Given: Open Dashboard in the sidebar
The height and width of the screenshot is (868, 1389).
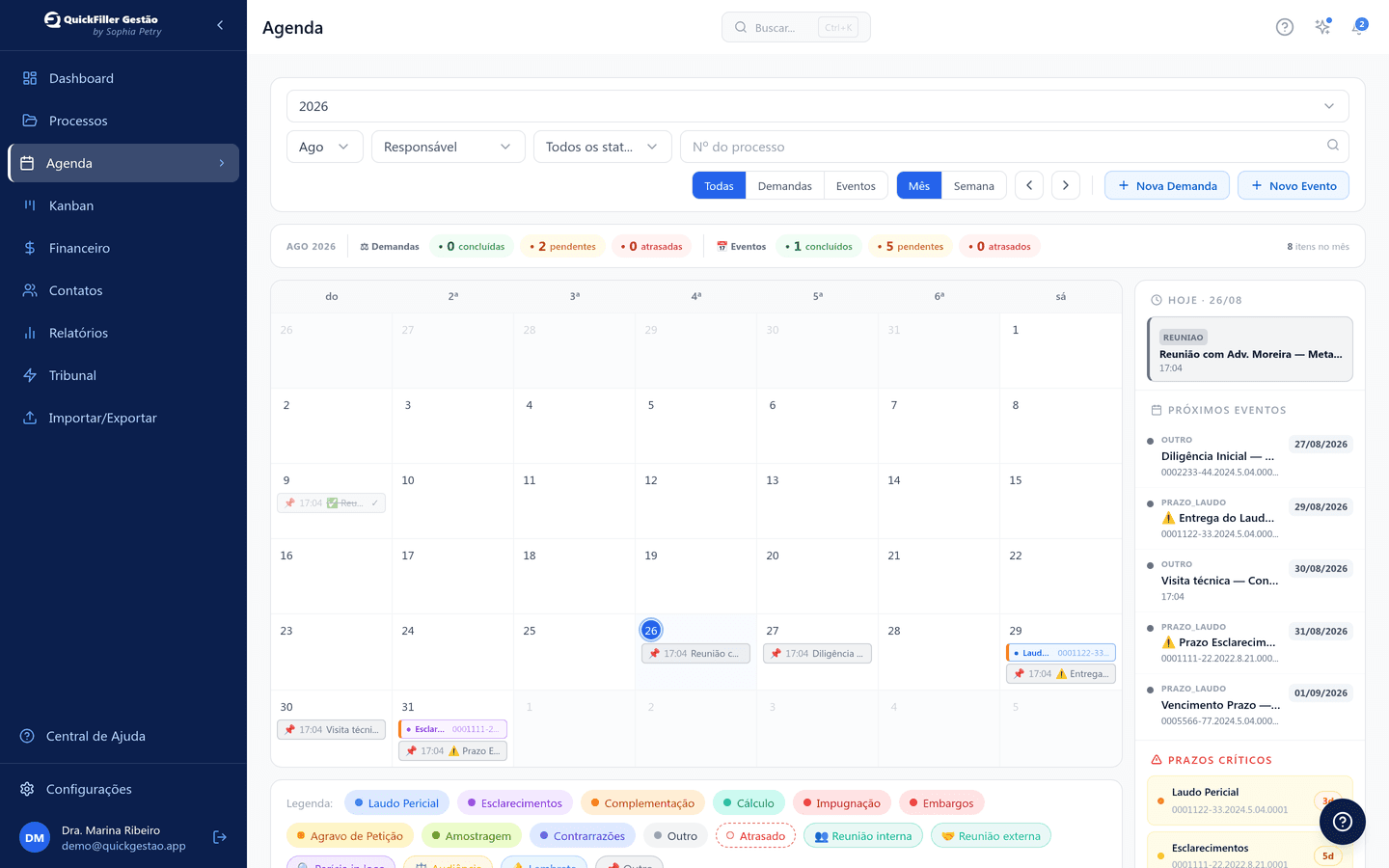Looking at the screenshot, I should 123,78.
